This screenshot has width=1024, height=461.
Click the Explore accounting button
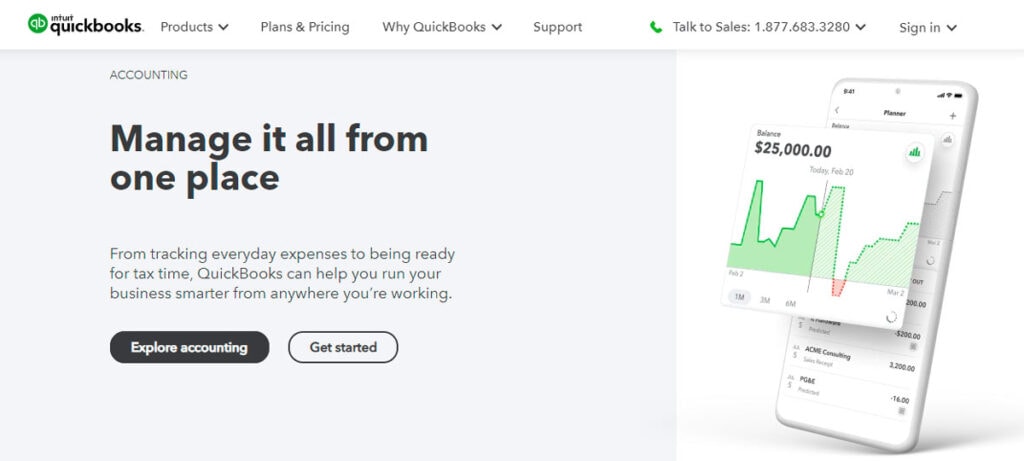coord(189,347)
